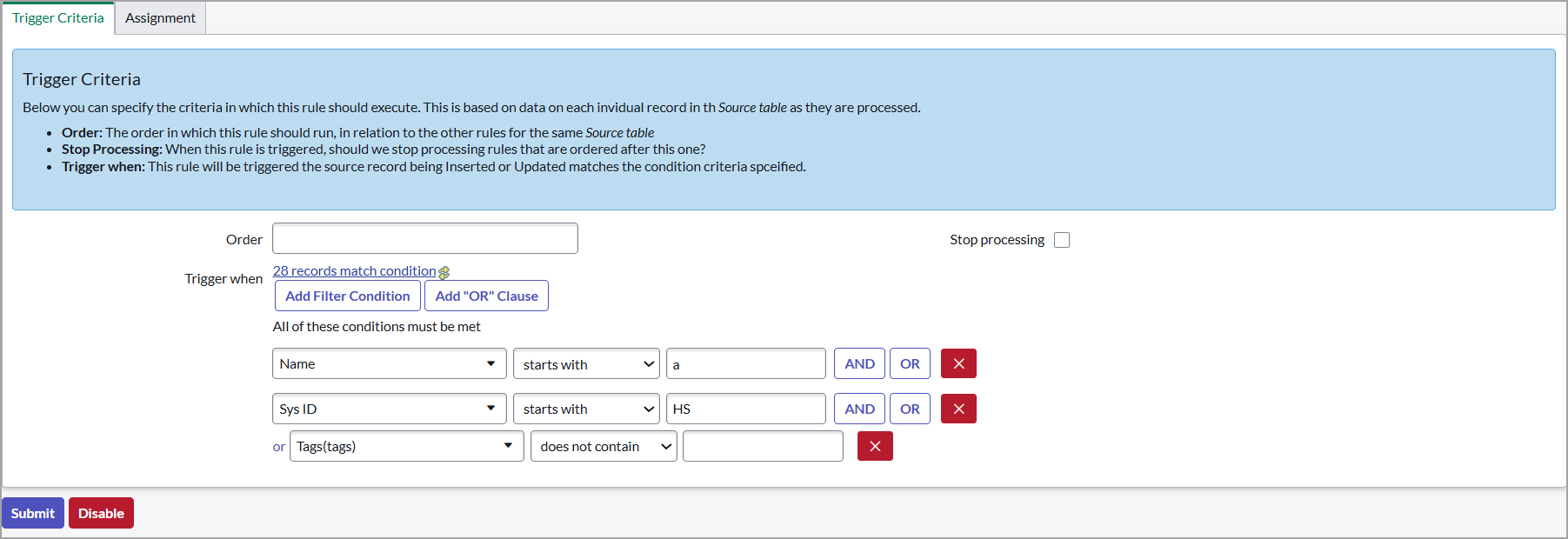This screenshot has height=539, width=1568.
Task: Remove the Sys ID condition row
Action: 958,409
